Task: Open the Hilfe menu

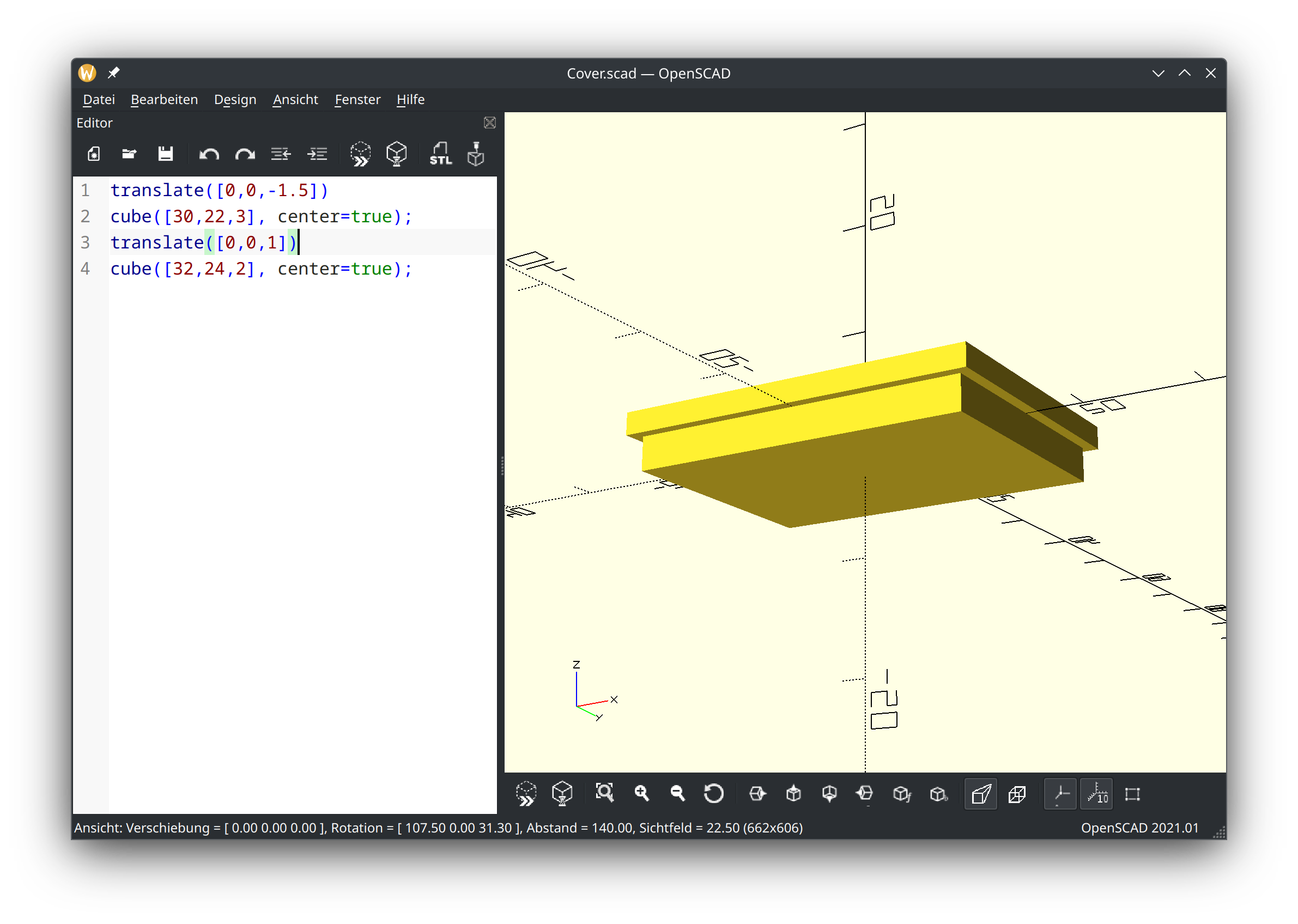Action: pyautogui.click(x=411, y=100)
